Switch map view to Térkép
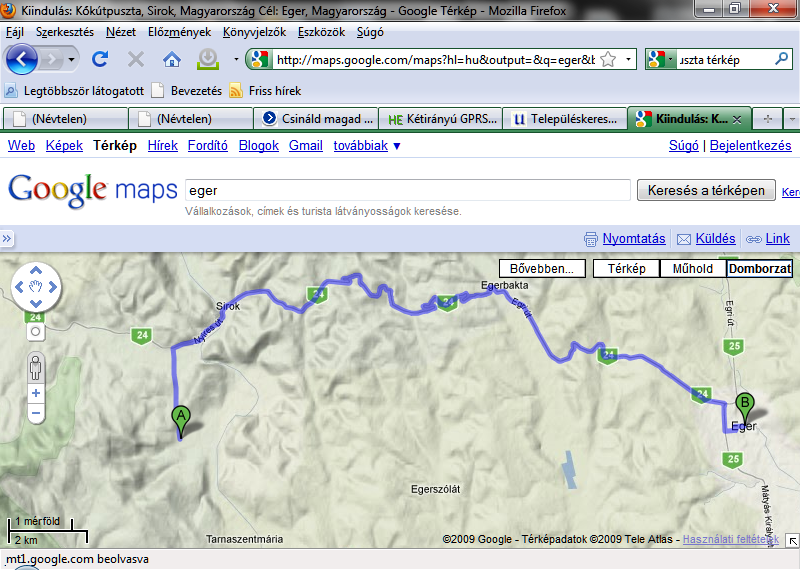The height and width of the screenshot is (570, 800). pyautogui.click(x=627, y=268)
